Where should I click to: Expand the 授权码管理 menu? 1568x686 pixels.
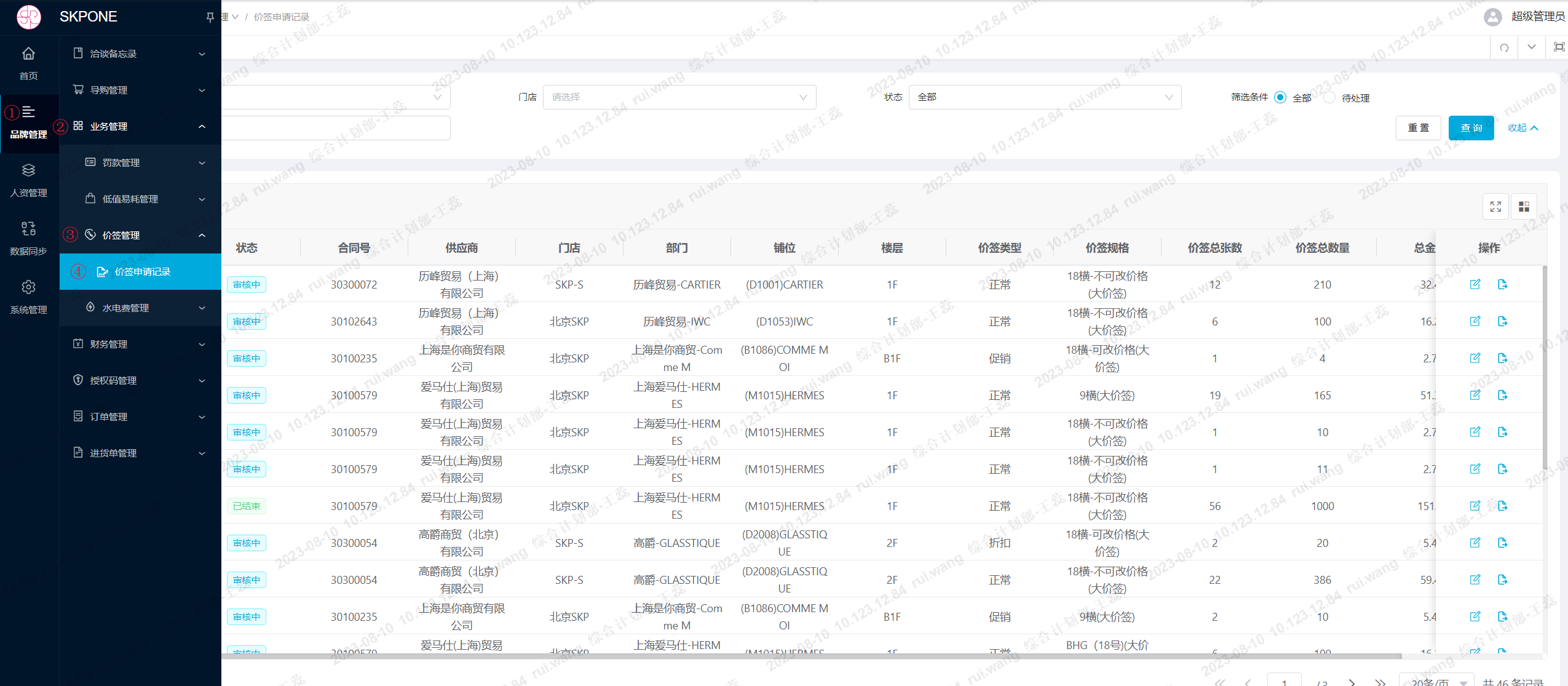click(140, 380)
